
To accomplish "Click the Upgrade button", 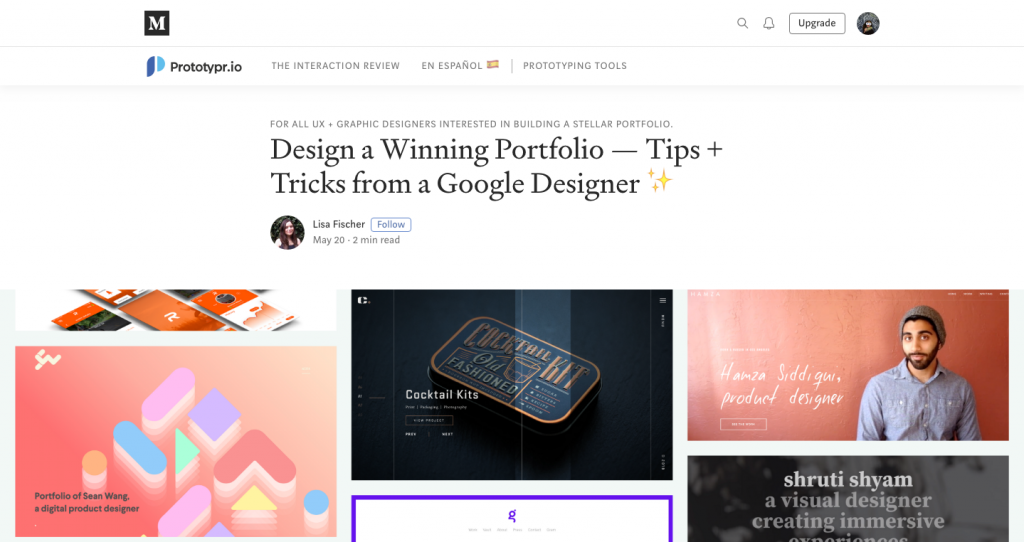I will 817,23.
